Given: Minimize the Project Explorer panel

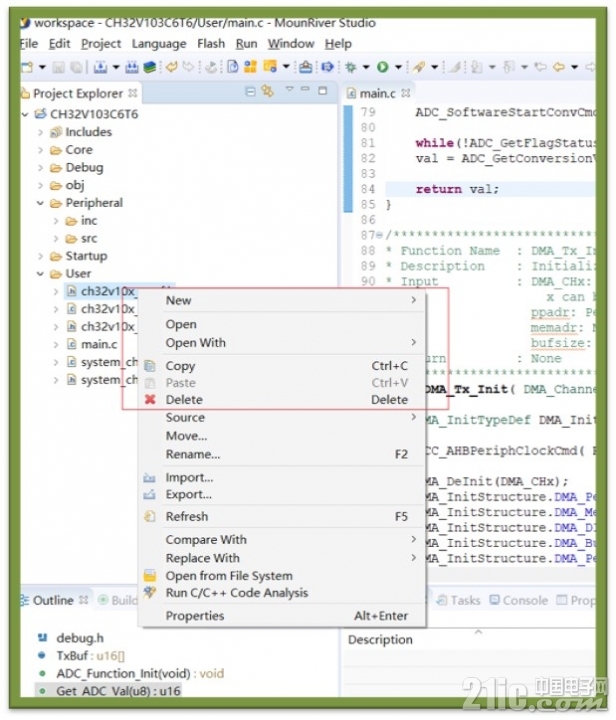Looking at the screenshot, I should 305,89.
